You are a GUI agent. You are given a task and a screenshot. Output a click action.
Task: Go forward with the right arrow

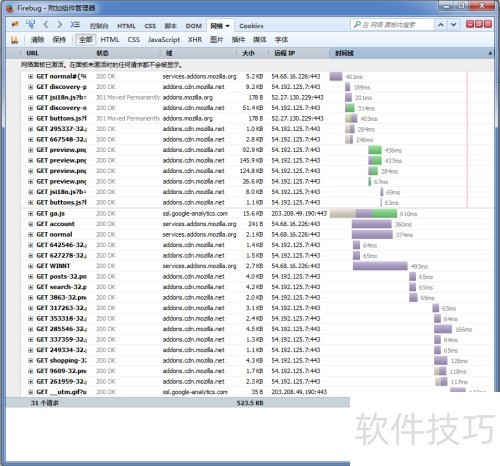point(60,24)
